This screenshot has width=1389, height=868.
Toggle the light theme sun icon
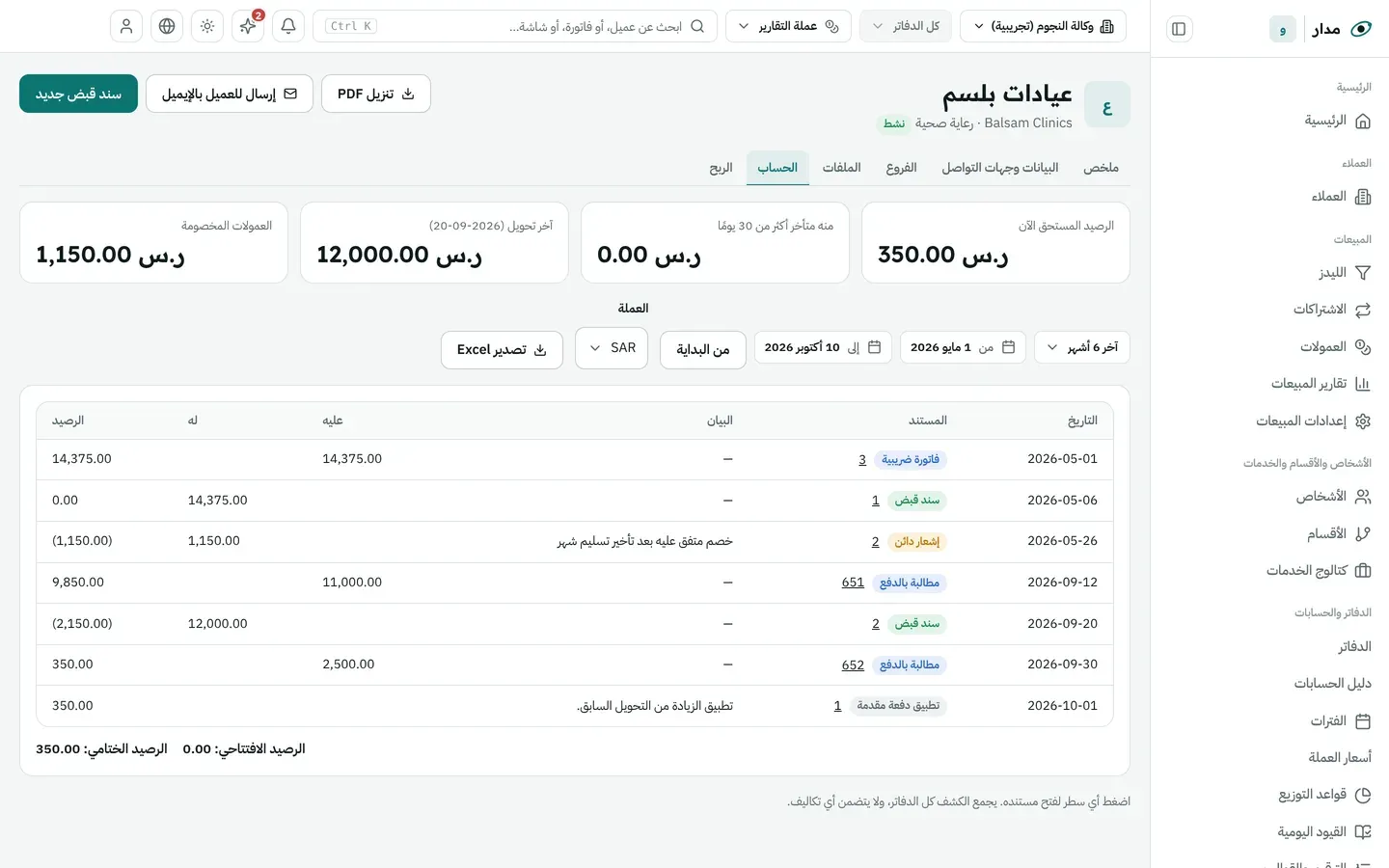(207, 26)
